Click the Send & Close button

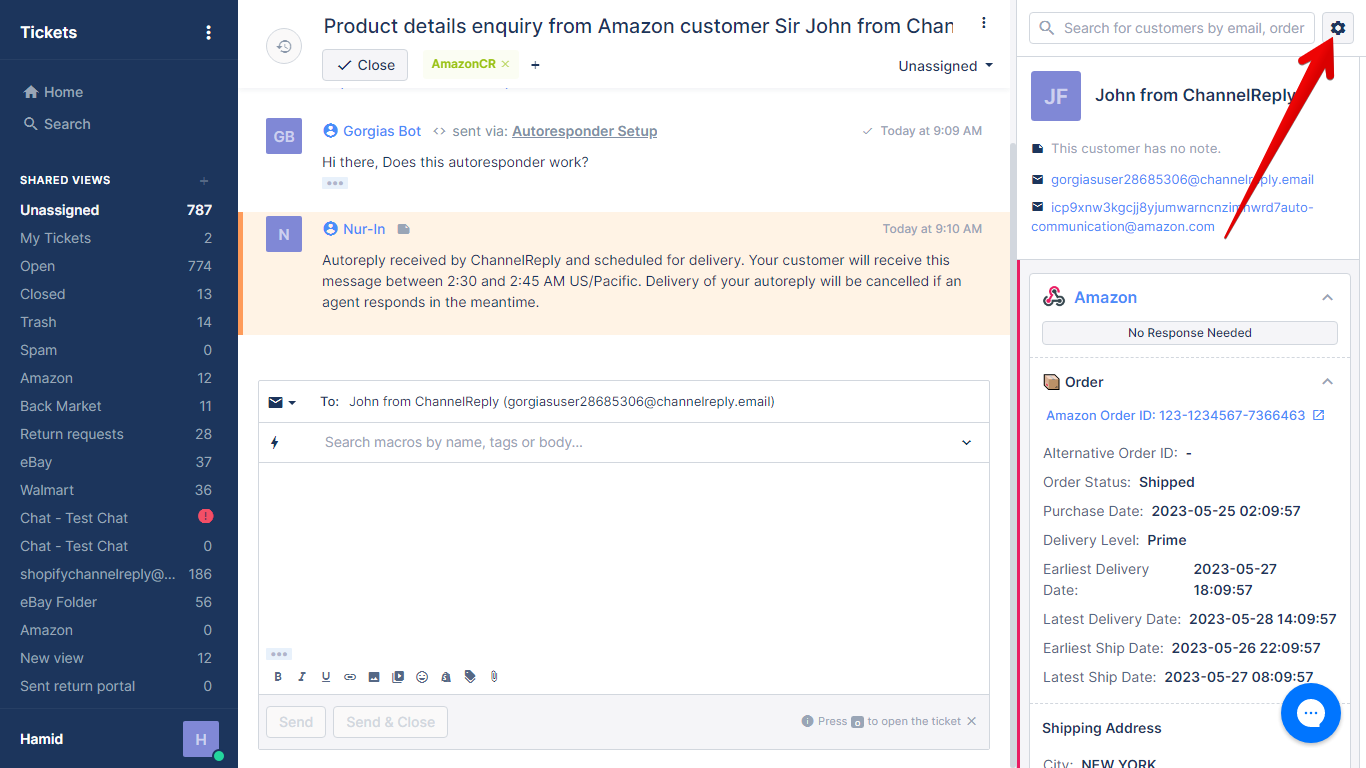[390, 722]
